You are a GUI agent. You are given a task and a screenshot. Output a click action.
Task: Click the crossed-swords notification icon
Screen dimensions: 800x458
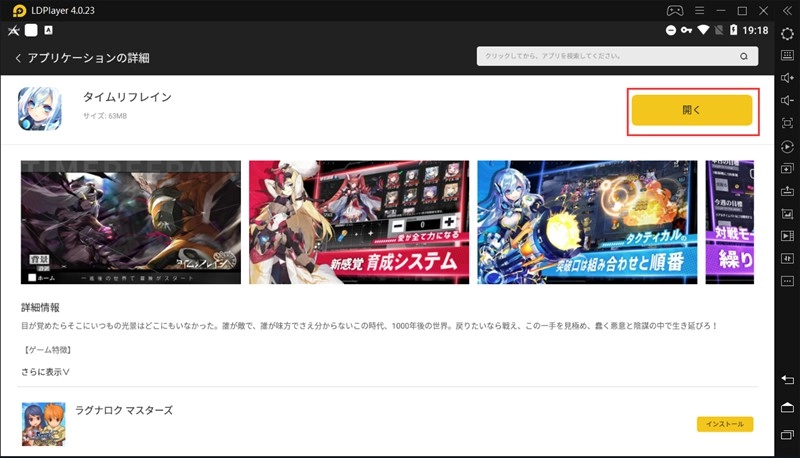click(x=14, y=31)
